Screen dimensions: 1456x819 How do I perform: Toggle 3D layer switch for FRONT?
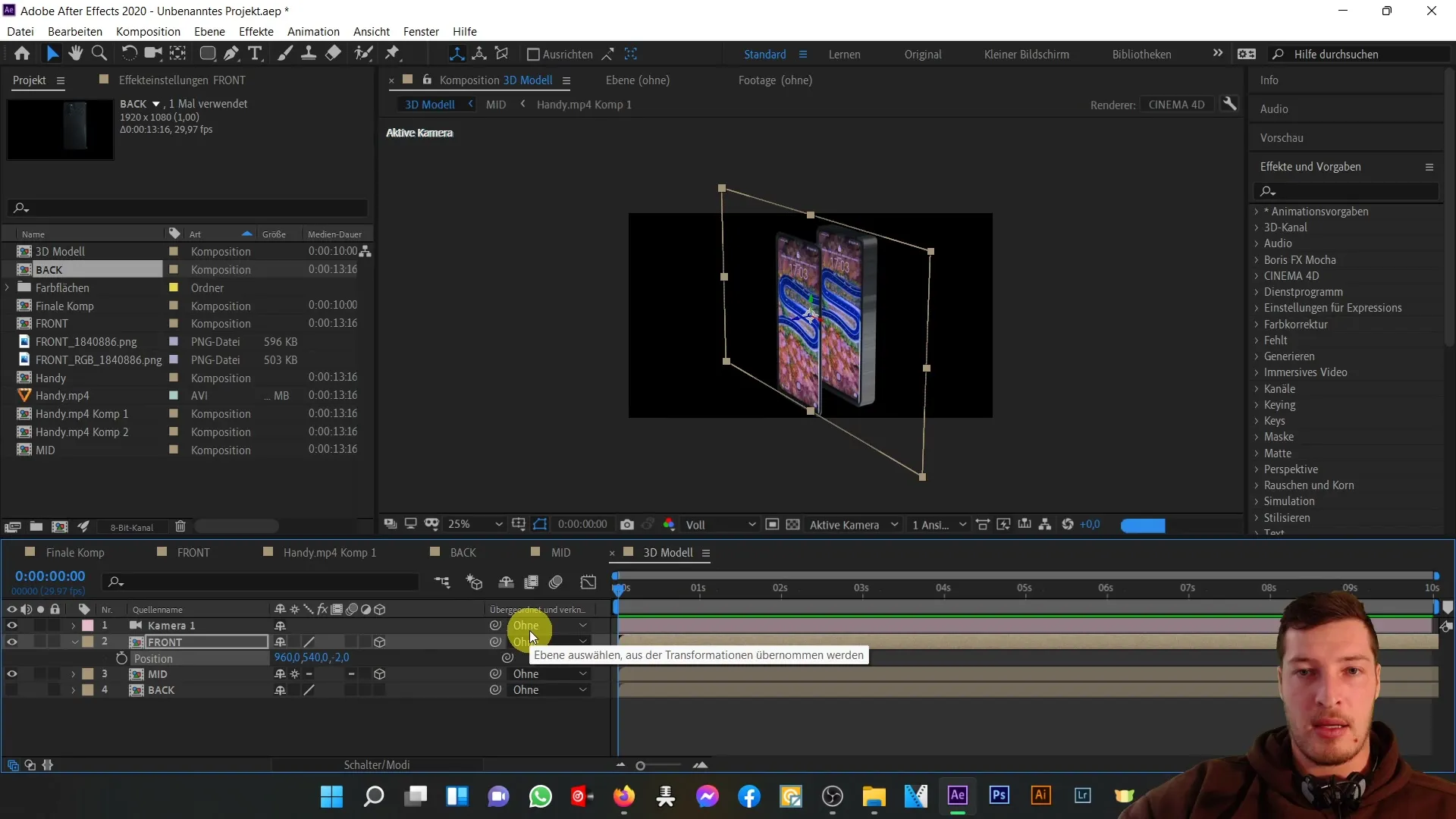380,642
